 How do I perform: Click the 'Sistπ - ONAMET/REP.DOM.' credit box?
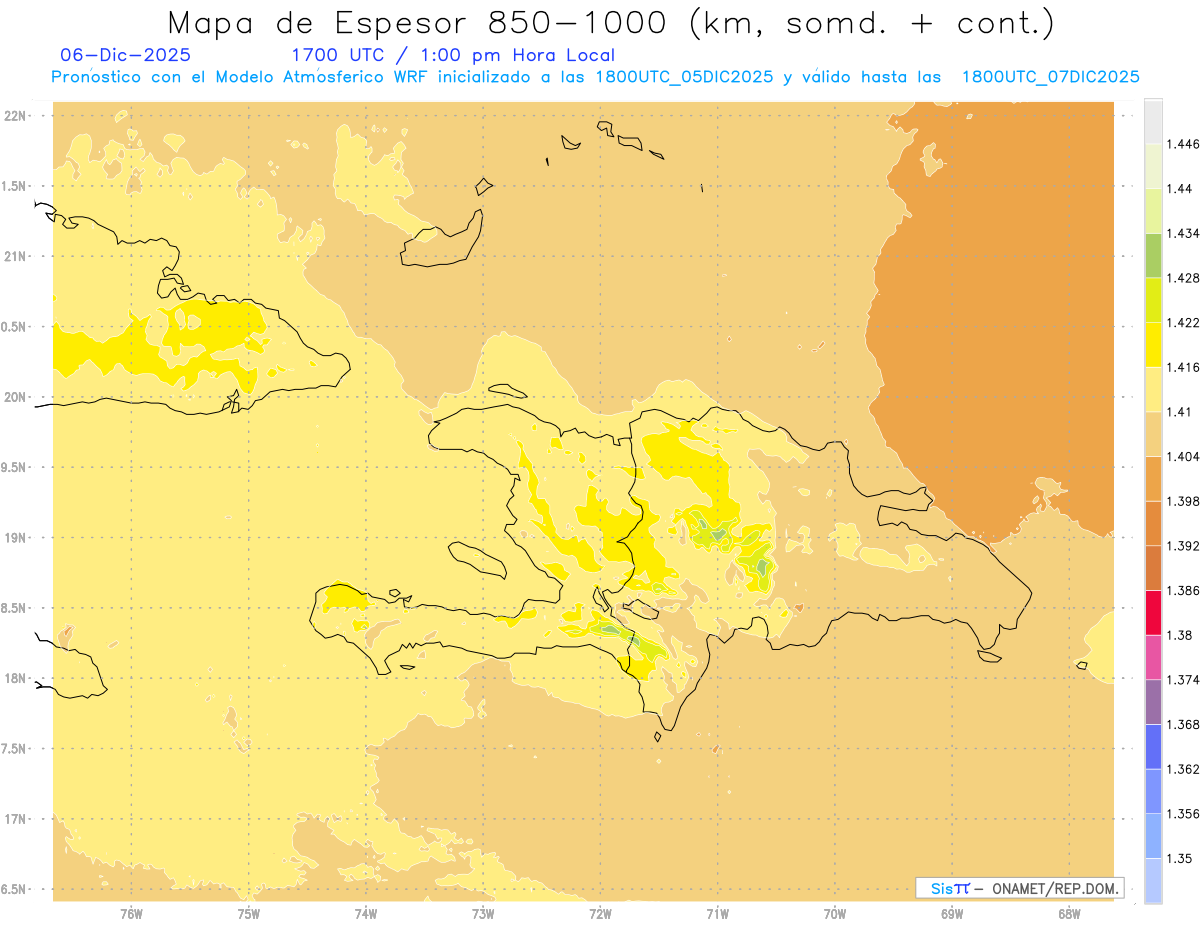pos(1020,888)
